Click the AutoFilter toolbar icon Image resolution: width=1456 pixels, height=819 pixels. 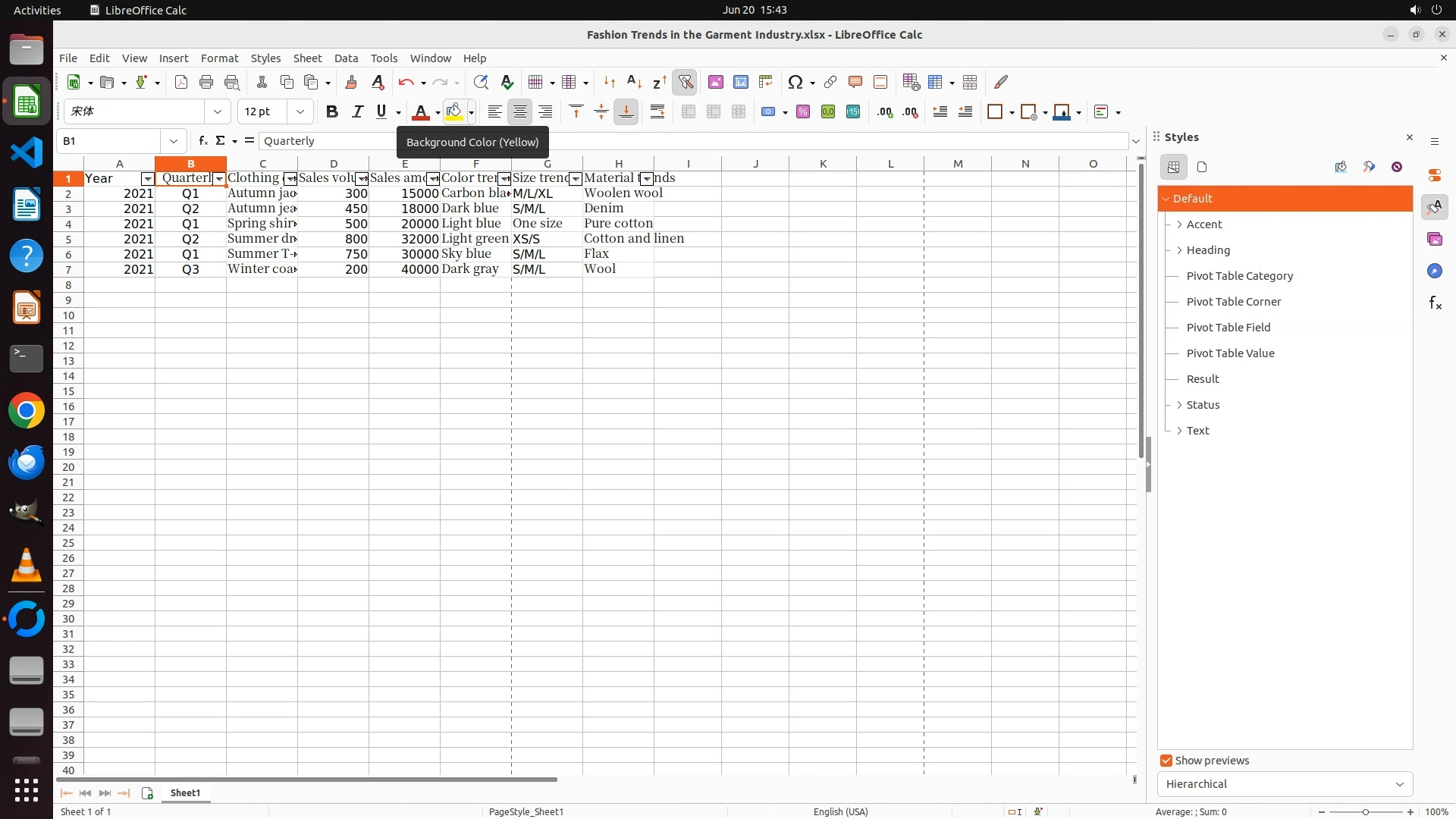click(x=685, y=82)
